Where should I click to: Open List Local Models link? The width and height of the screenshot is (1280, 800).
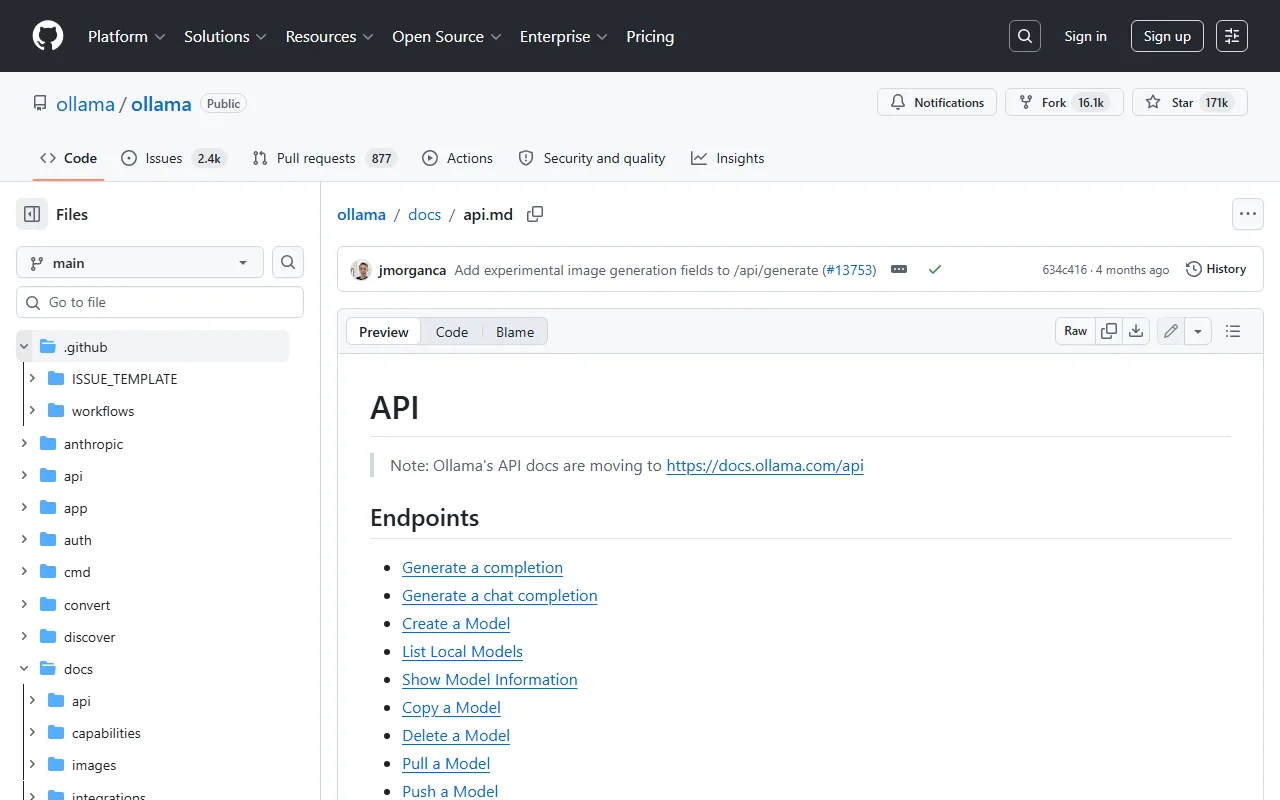click(x=462, y=651)
